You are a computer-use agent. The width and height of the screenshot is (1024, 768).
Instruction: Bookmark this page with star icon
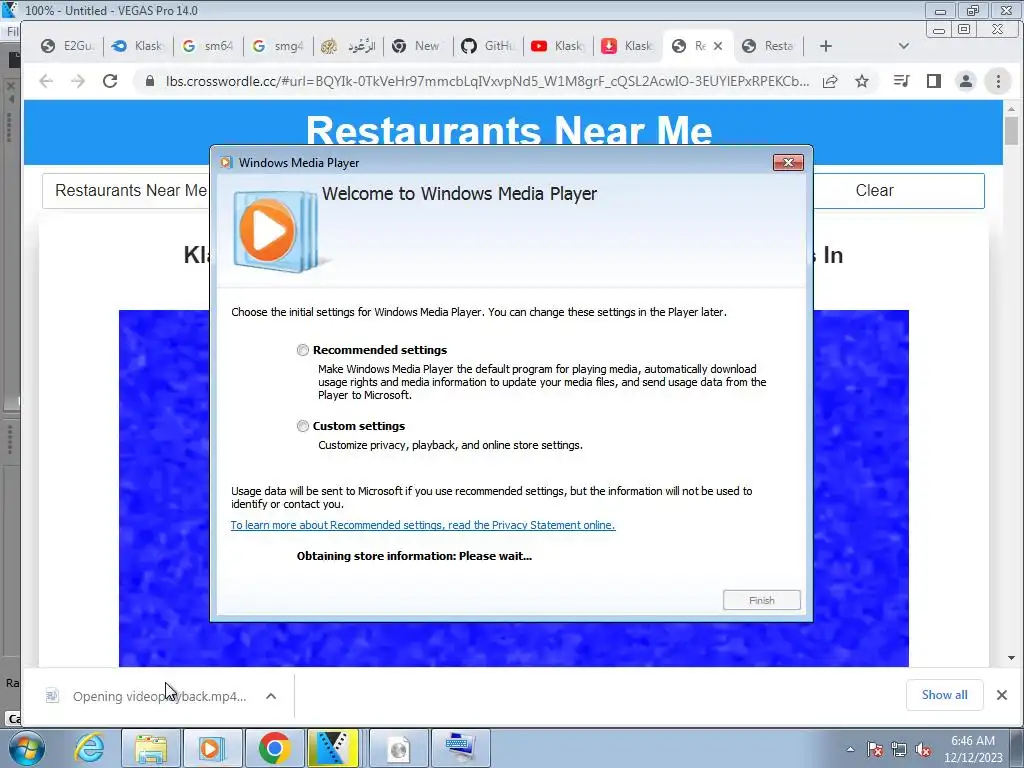click(x=862, y=81)
